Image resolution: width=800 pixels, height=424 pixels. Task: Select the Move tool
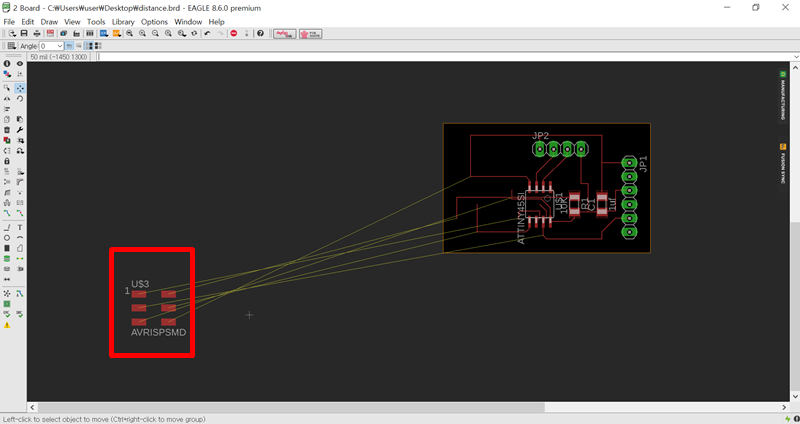point(20,88)
